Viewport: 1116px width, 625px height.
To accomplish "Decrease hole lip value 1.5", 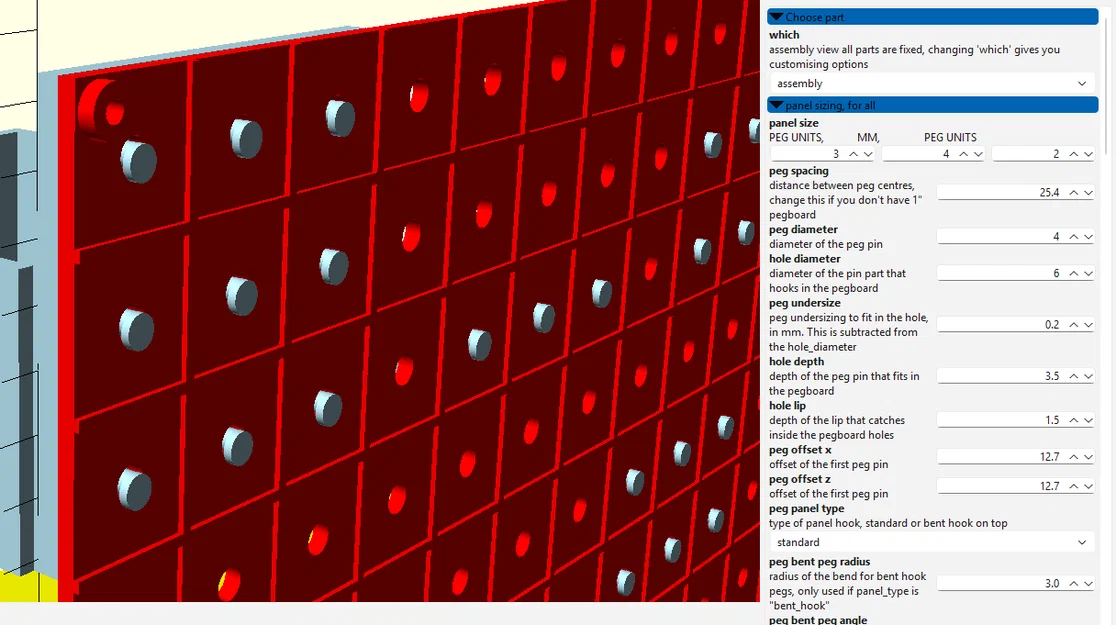I will [x=1088, y=420].
